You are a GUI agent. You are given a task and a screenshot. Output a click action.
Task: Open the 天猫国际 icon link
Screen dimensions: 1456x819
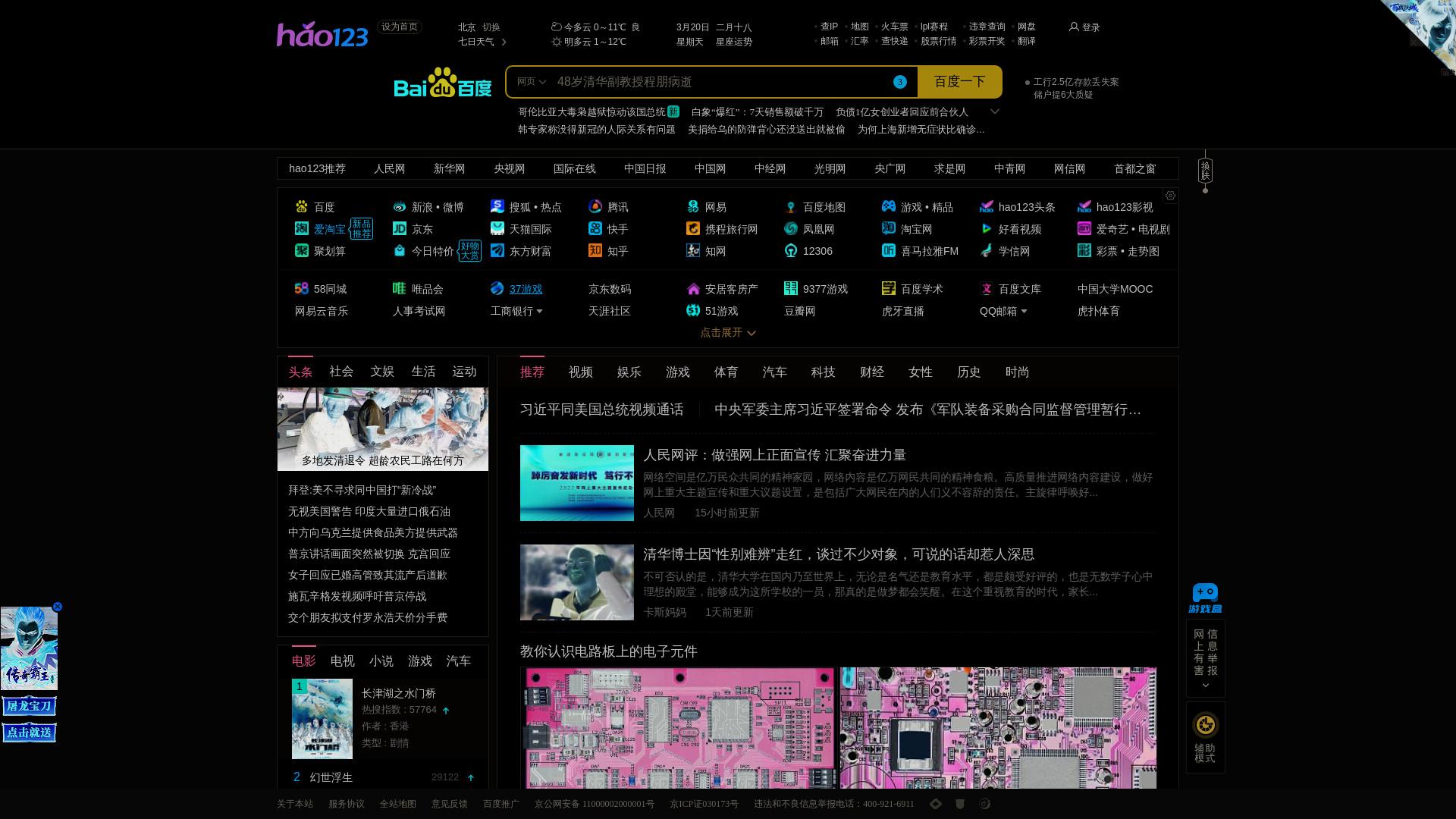[497, 229]
